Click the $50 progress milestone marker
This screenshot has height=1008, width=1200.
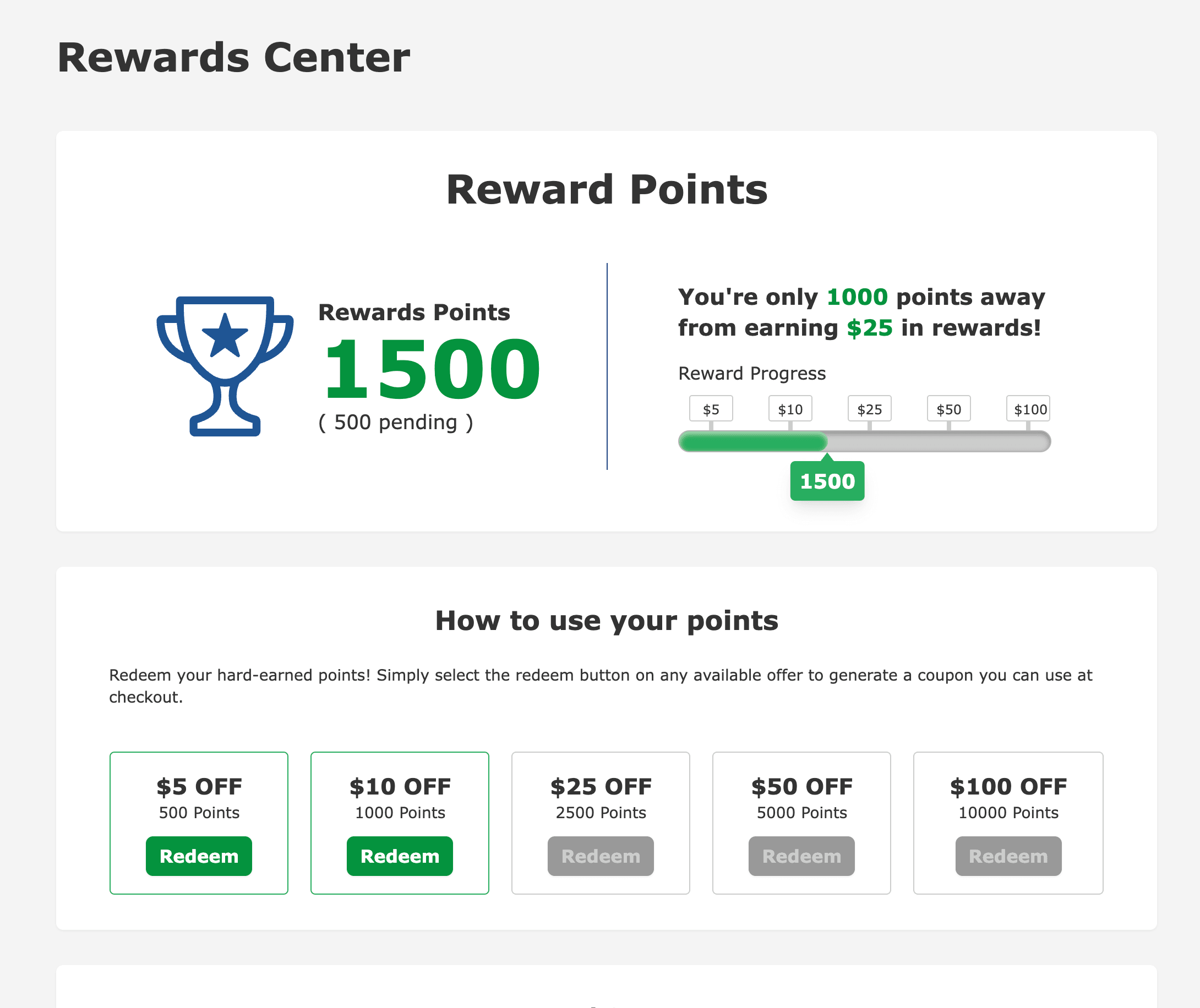pos(948,409)
